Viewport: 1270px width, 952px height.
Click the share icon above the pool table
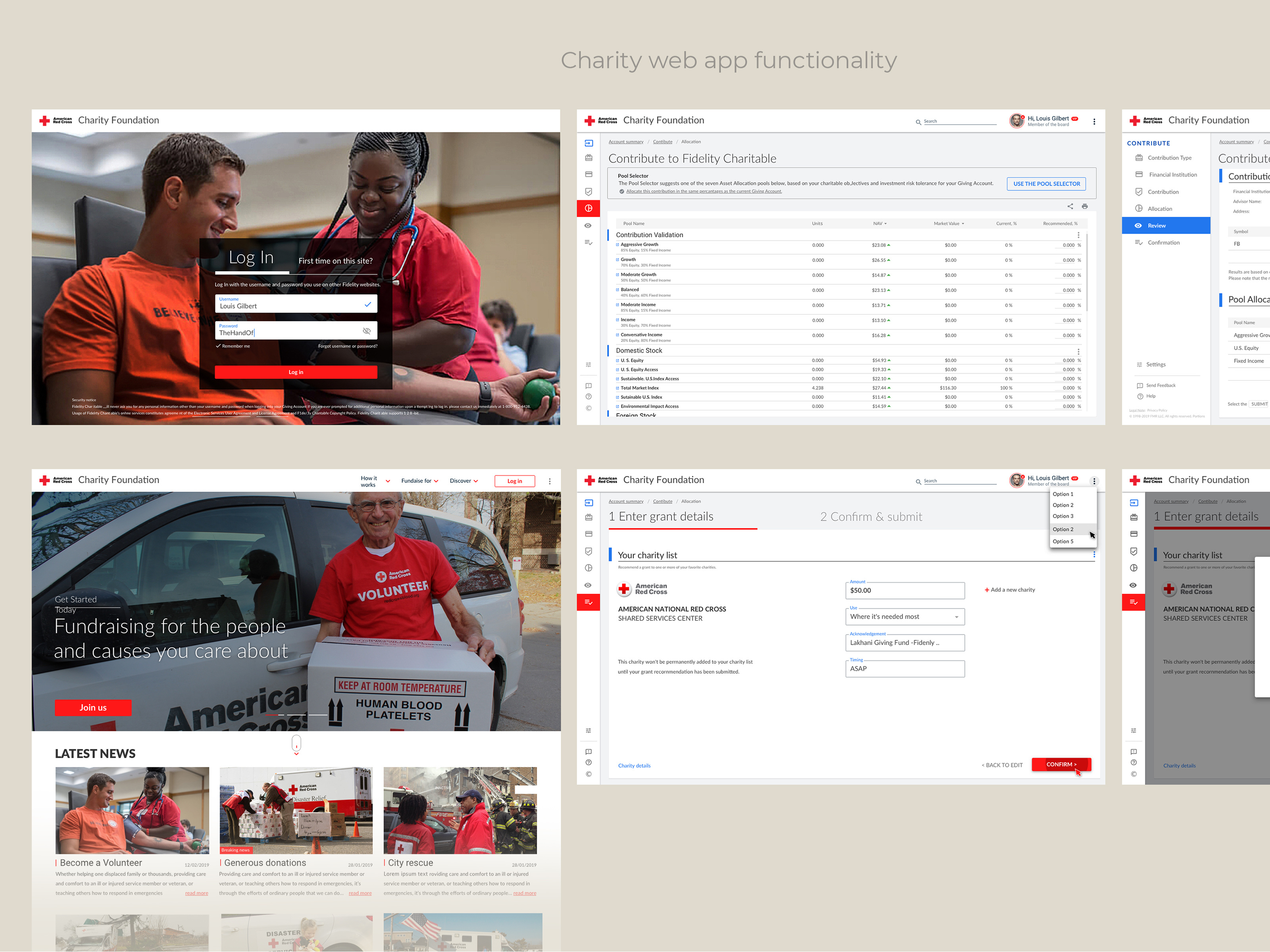[x=1070, y=207]
